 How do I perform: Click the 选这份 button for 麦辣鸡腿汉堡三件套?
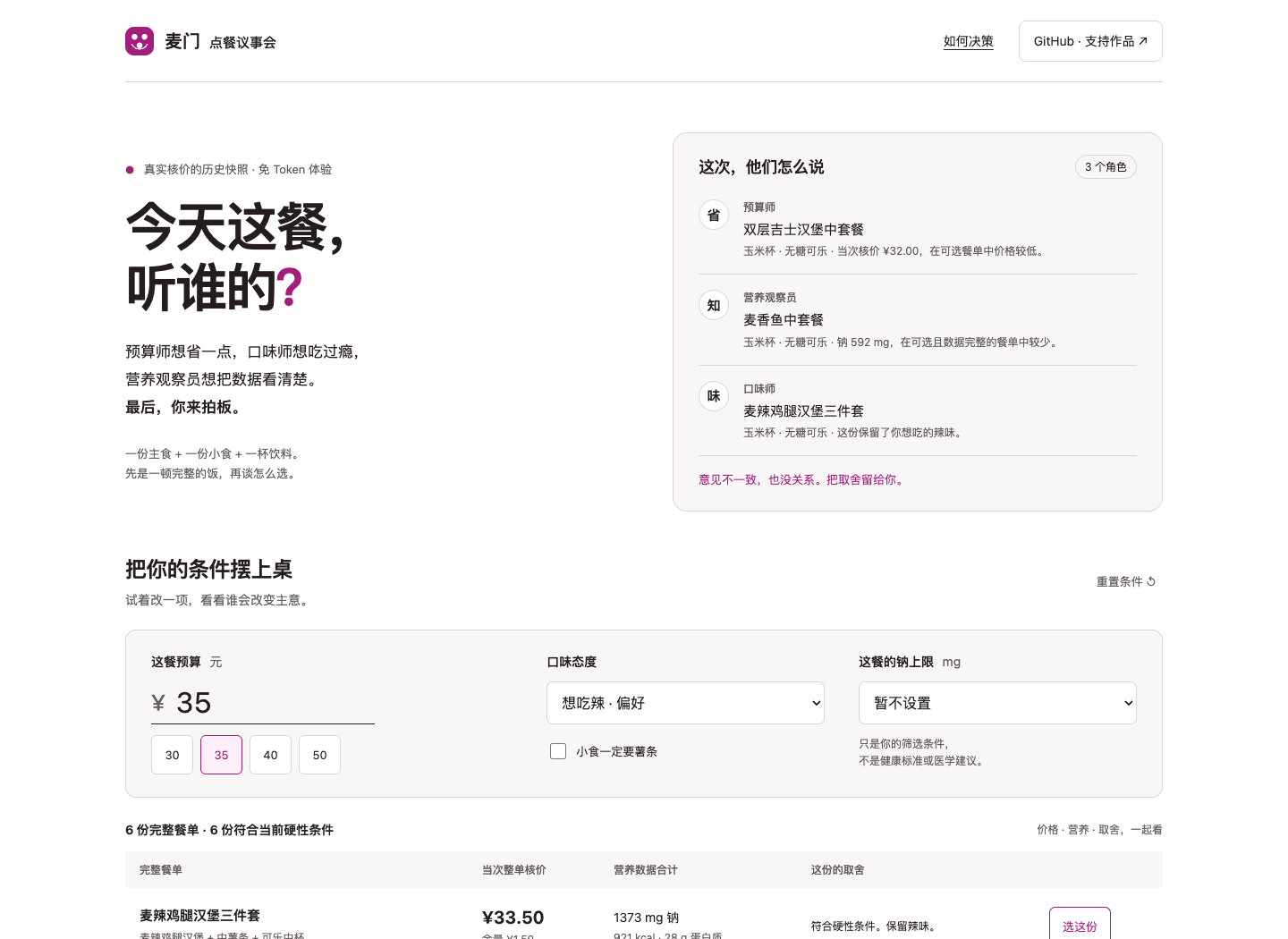(1080, 925)
